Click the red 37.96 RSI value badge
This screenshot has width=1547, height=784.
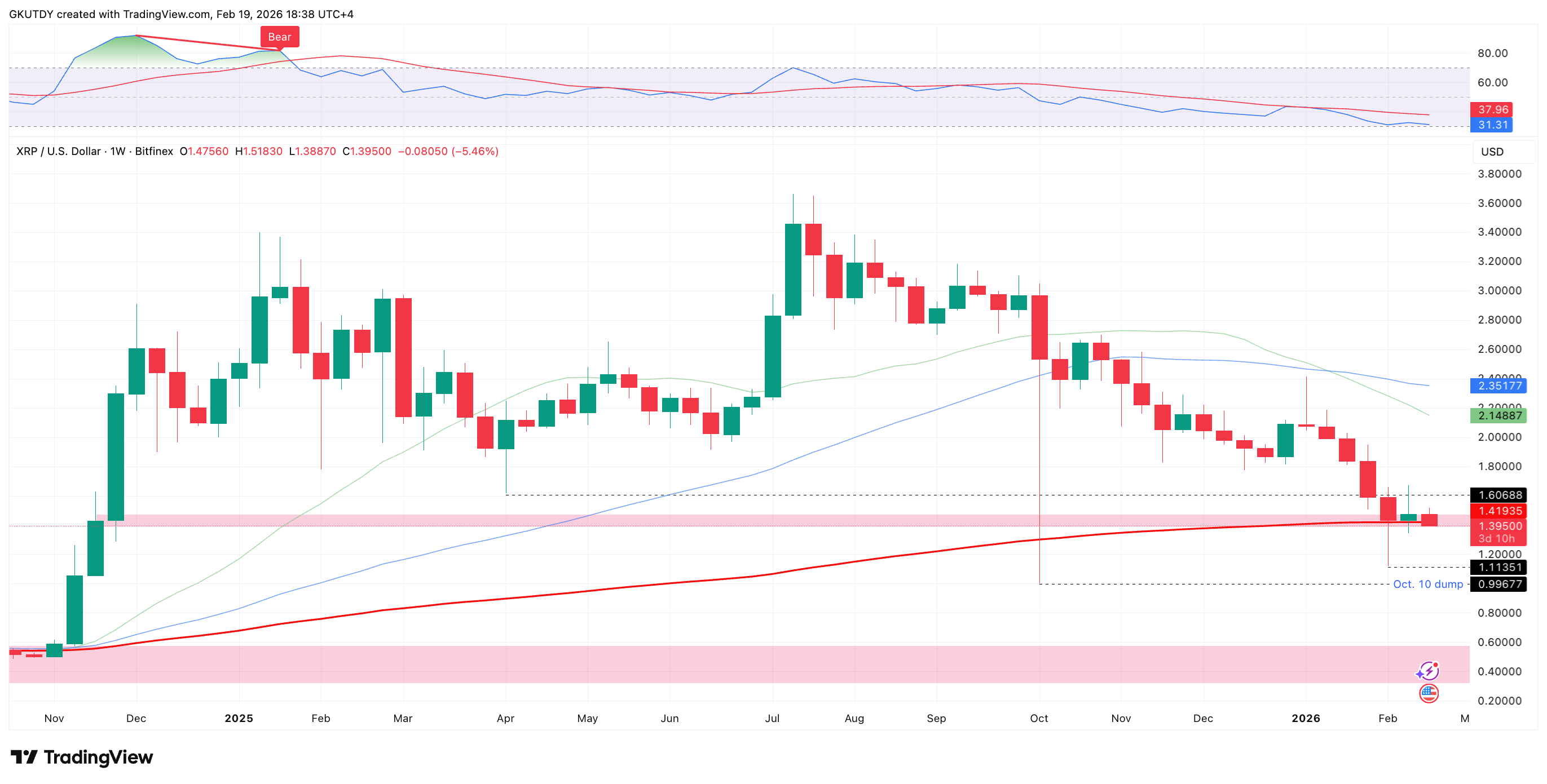(x=1491, y=110)
